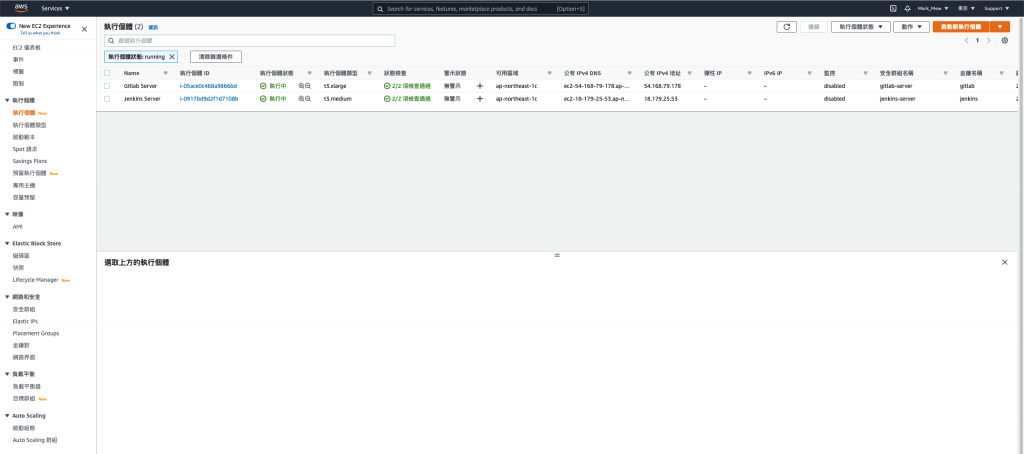1024x454 pixels.
Task: Open instance i-0917bd9d2f1d7108b link
Action: pyautogui.click(x=209, y=99)
